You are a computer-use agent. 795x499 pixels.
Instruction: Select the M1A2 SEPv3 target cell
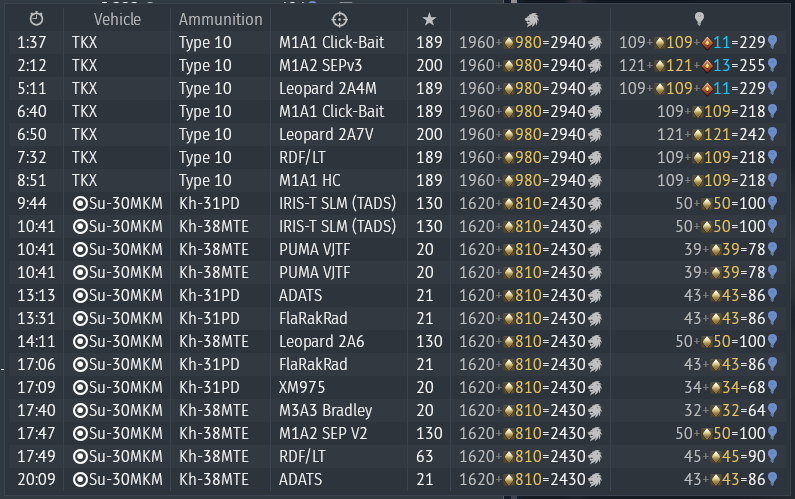[320, 65]
